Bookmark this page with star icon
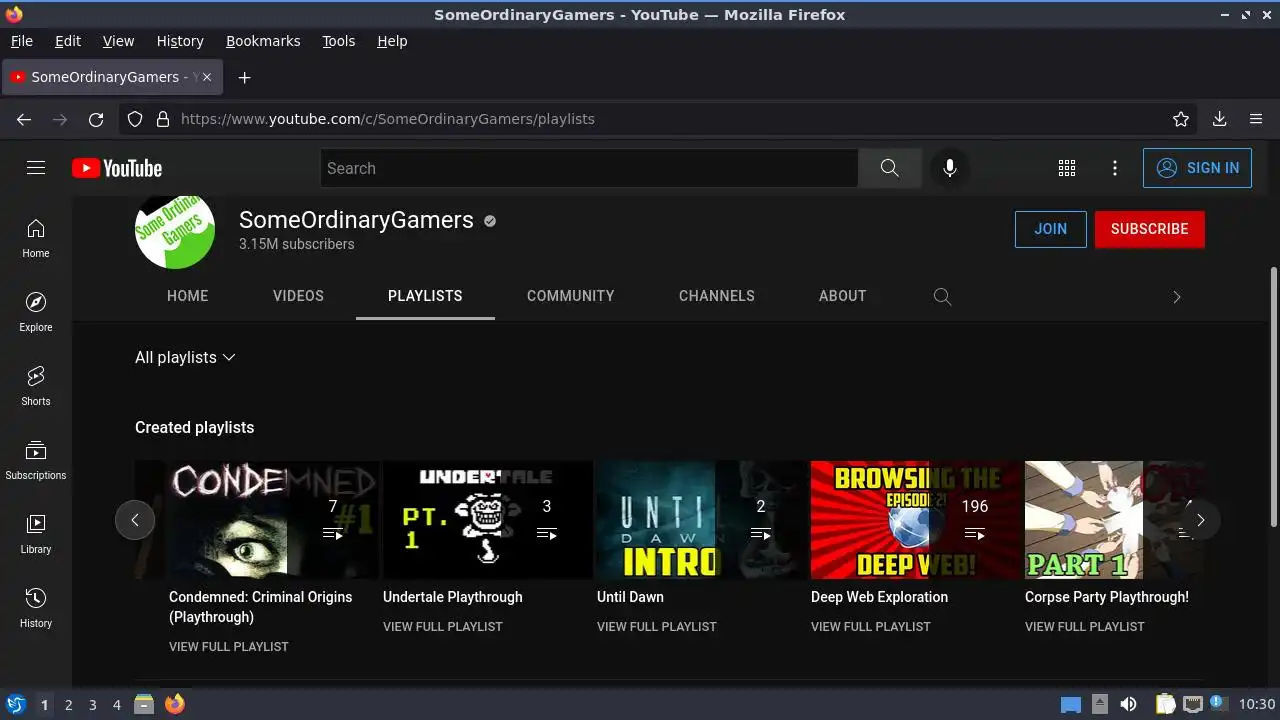This screenshot has height=720, width=1280. [x=1181, y=119]
